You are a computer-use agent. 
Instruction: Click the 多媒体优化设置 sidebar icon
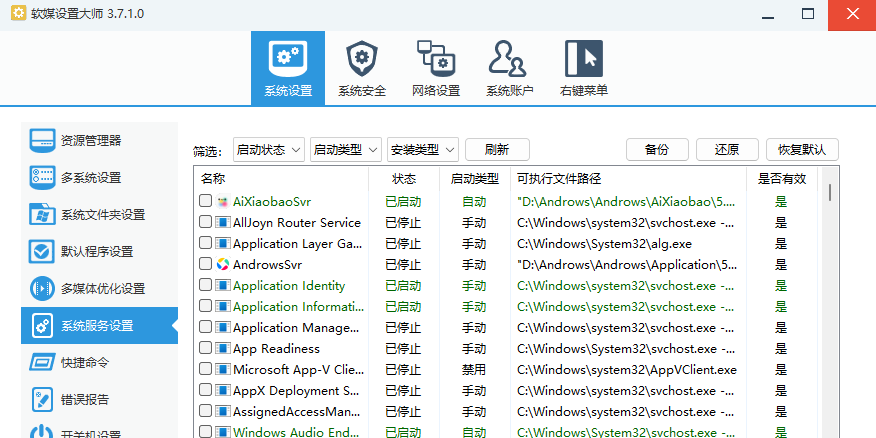point(42,288)
